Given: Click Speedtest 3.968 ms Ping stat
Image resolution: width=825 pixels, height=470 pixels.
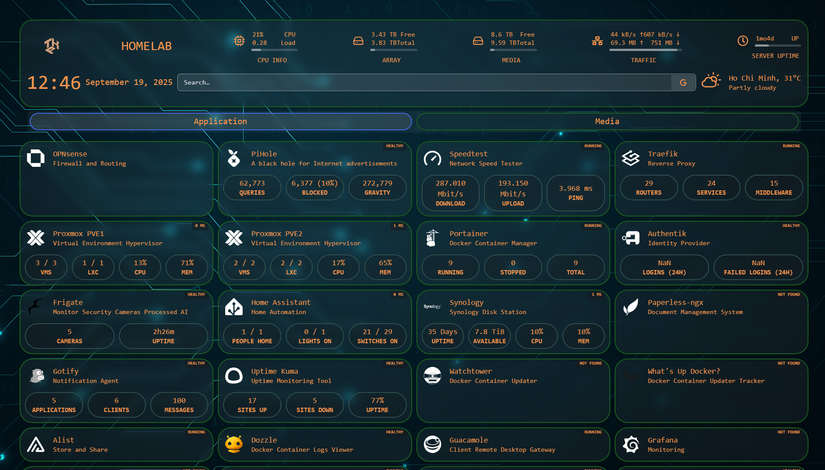Looking at the screenshot, I should click(x=576, y=193).
